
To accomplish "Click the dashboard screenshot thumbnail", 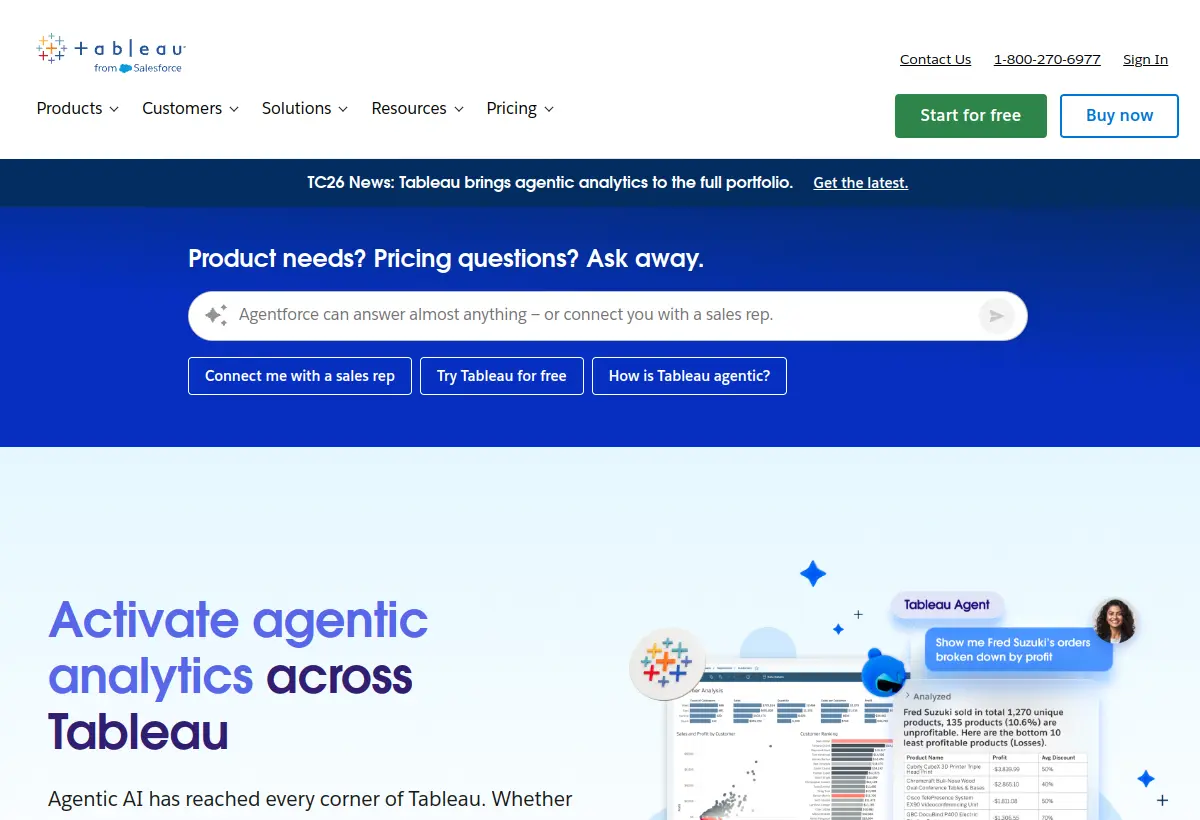I will click(782, 739).
